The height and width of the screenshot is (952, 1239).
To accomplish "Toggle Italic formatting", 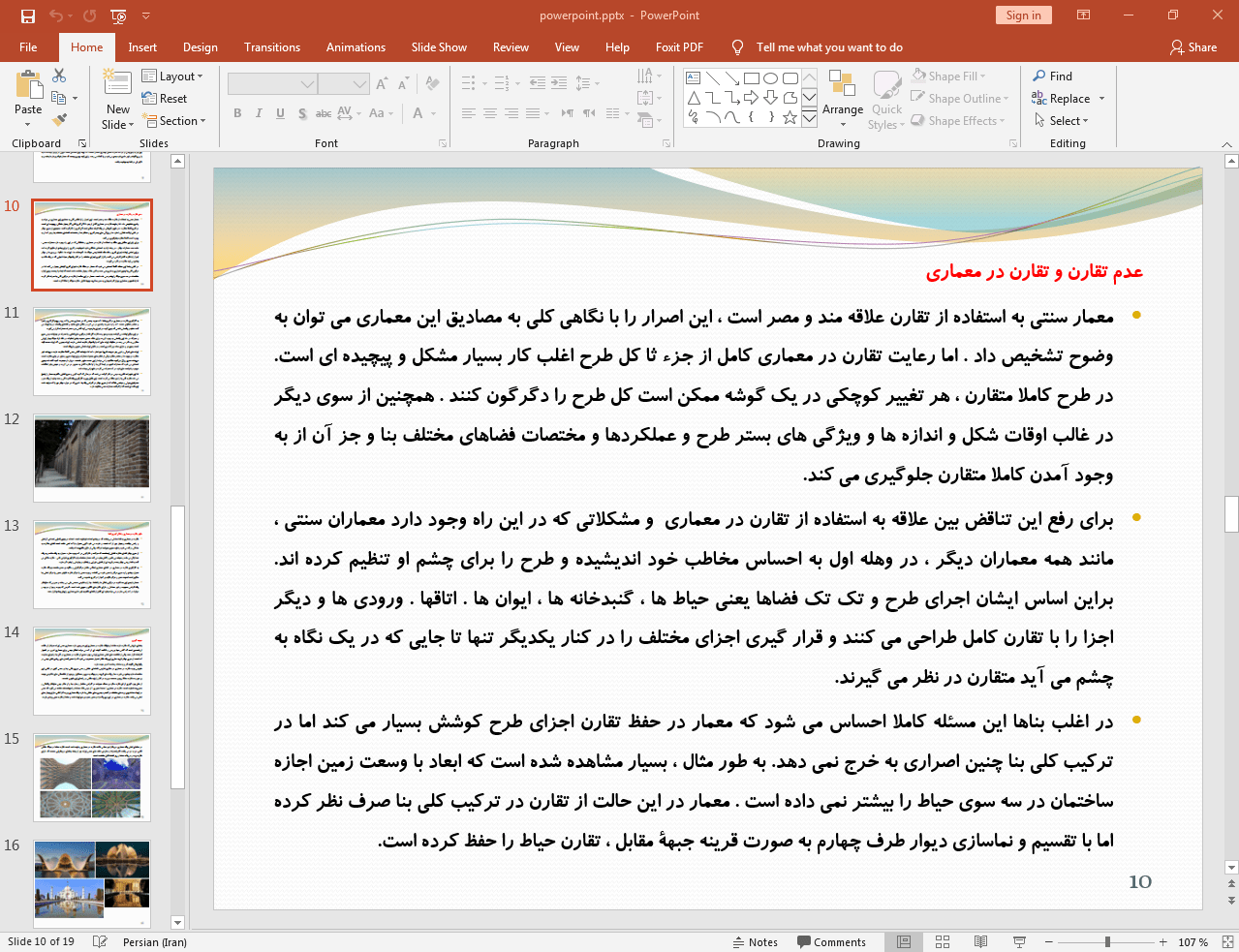I will pyautogui.click(x=259, y=113).
